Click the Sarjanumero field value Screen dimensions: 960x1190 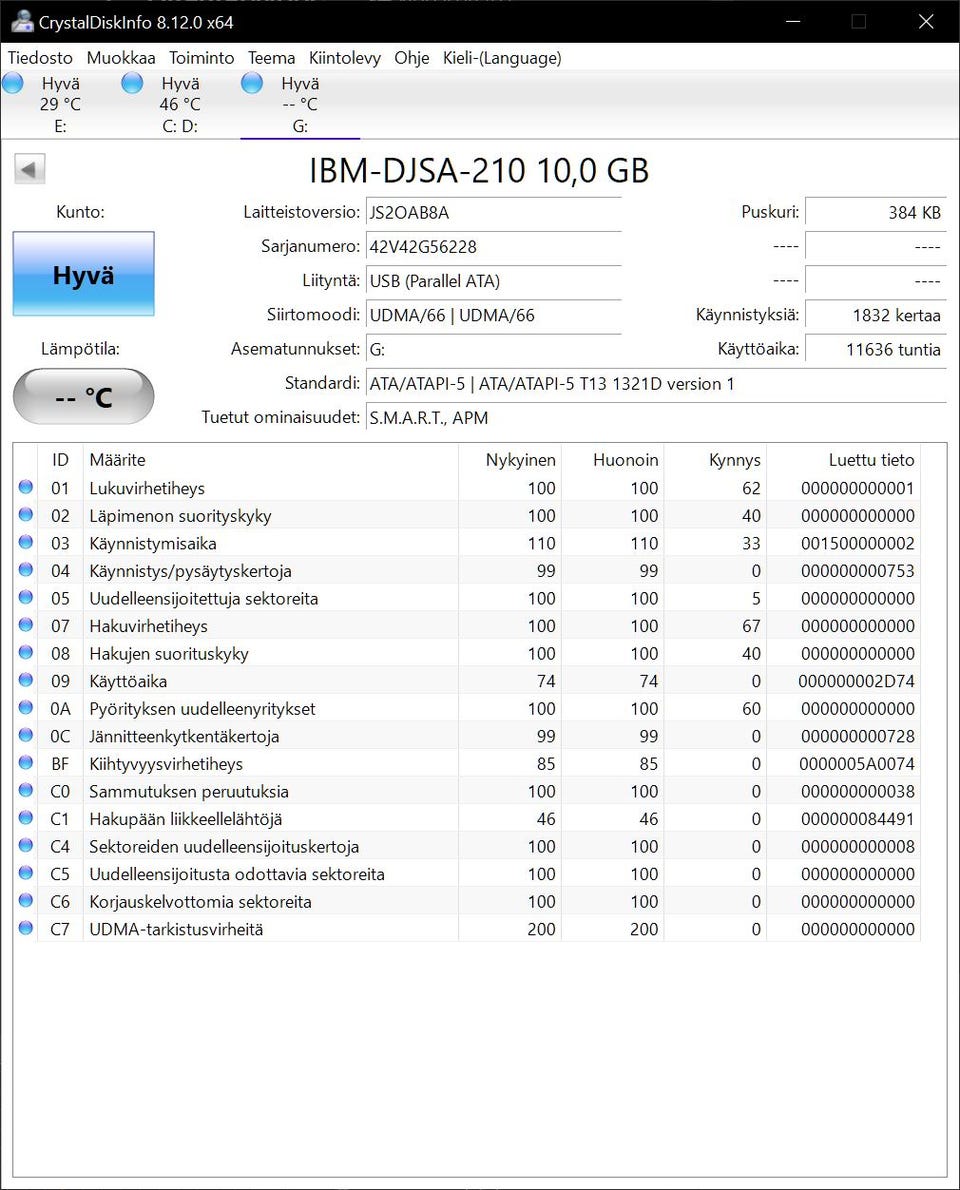pos(493,247)
